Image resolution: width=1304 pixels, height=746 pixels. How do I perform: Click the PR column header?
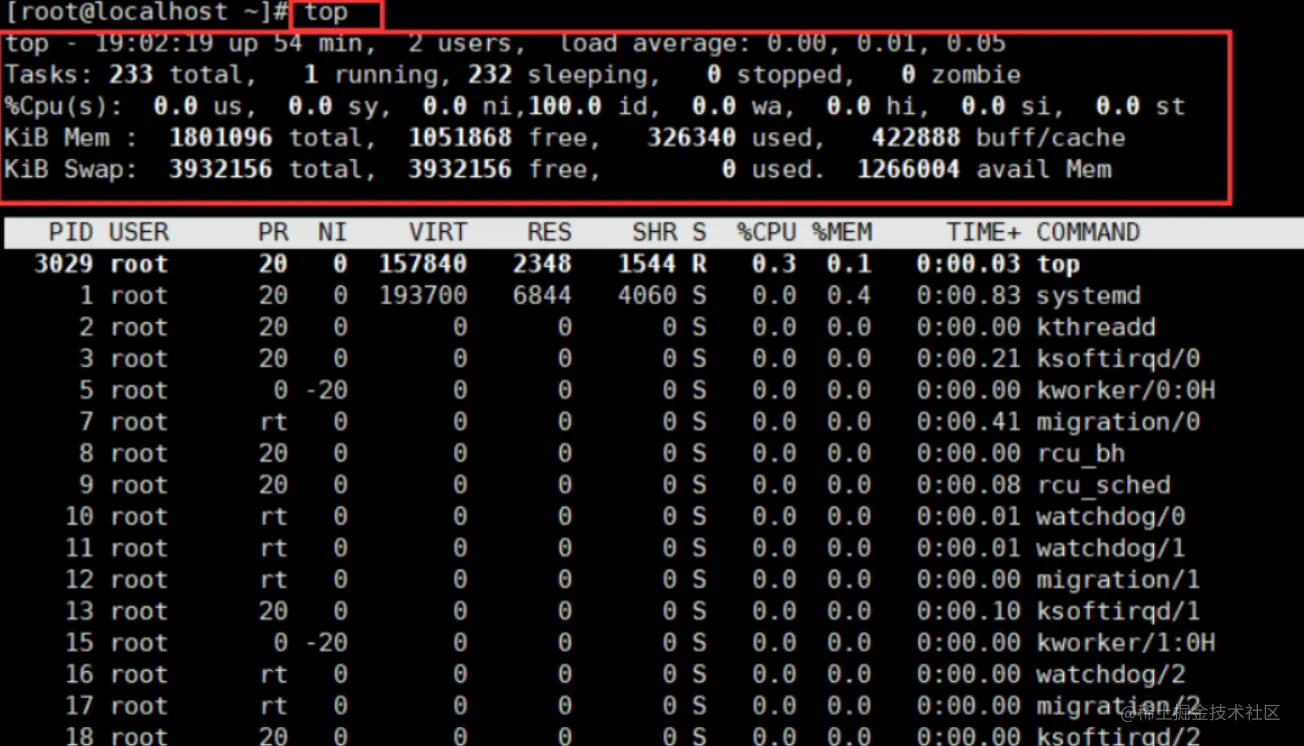pyautogui.click(x=273, y=233)
